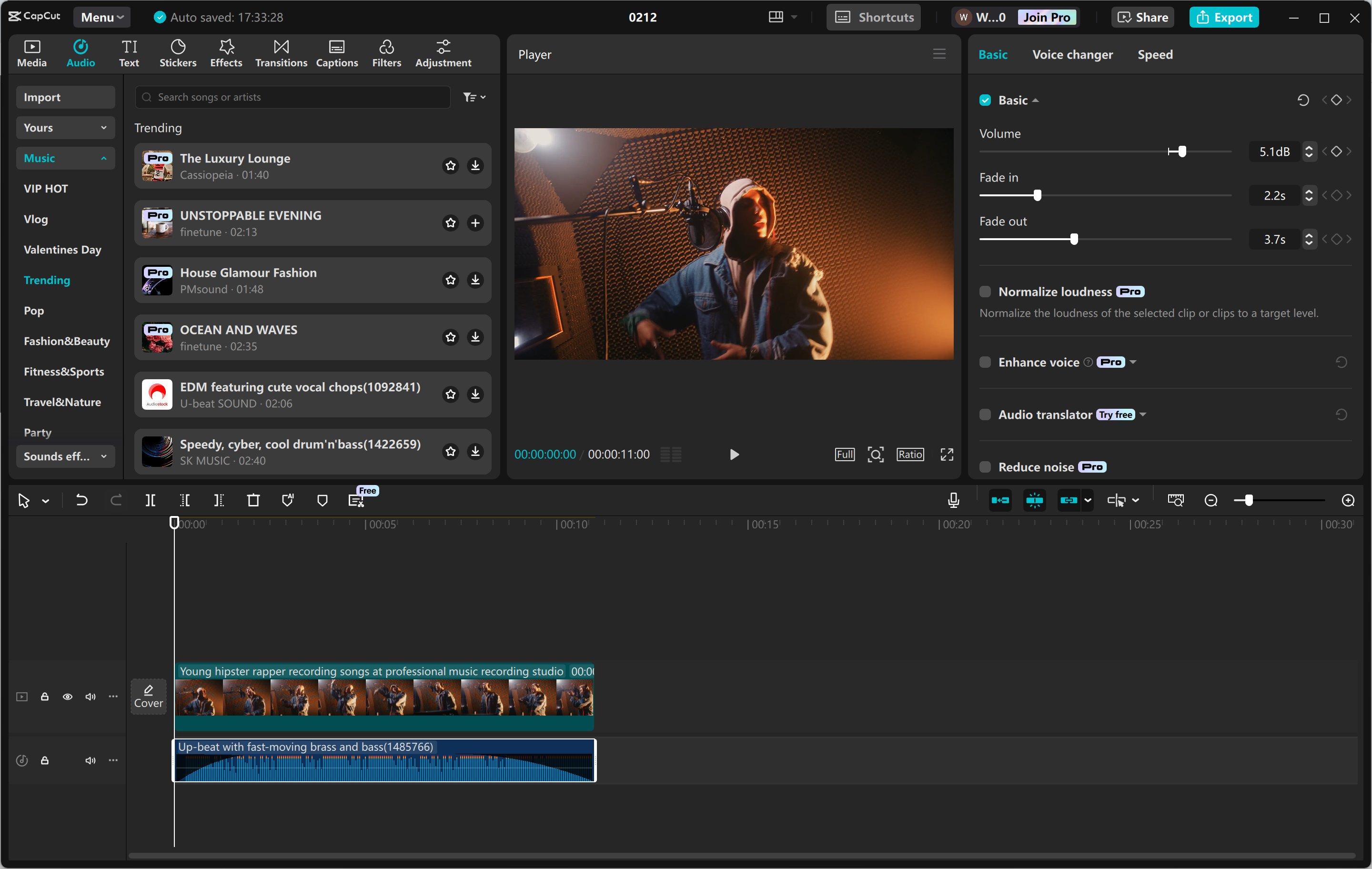Click the Delete icon in the timeline toolbar

(253, 500)
